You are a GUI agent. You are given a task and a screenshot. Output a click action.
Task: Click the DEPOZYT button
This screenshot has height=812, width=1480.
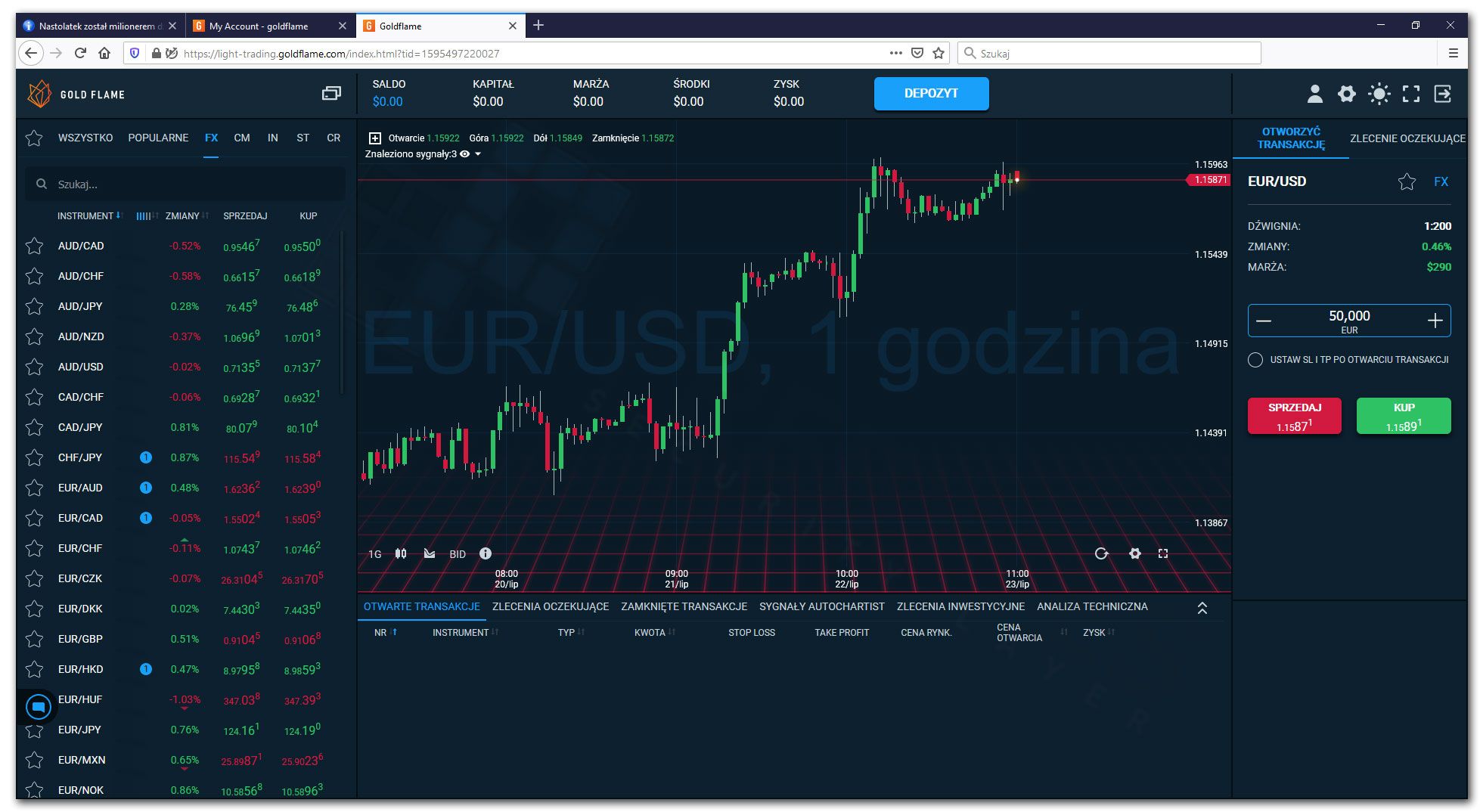pyautogui.click(x=931, y=94)
